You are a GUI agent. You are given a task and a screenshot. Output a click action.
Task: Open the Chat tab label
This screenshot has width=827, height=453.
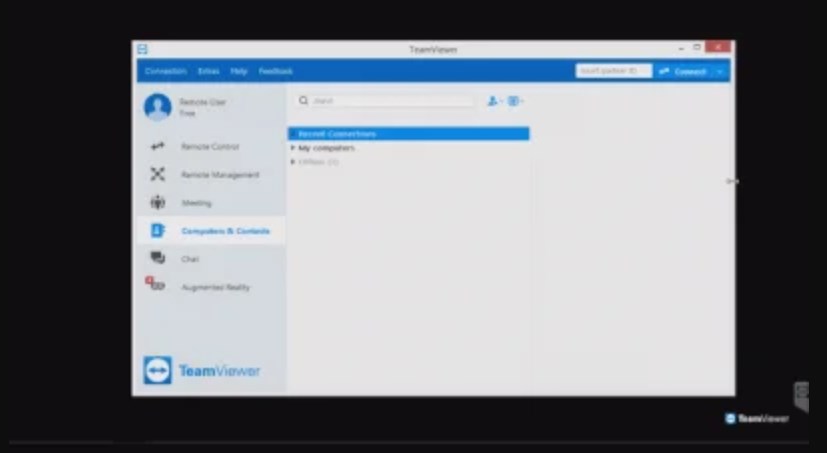point(190,259)
